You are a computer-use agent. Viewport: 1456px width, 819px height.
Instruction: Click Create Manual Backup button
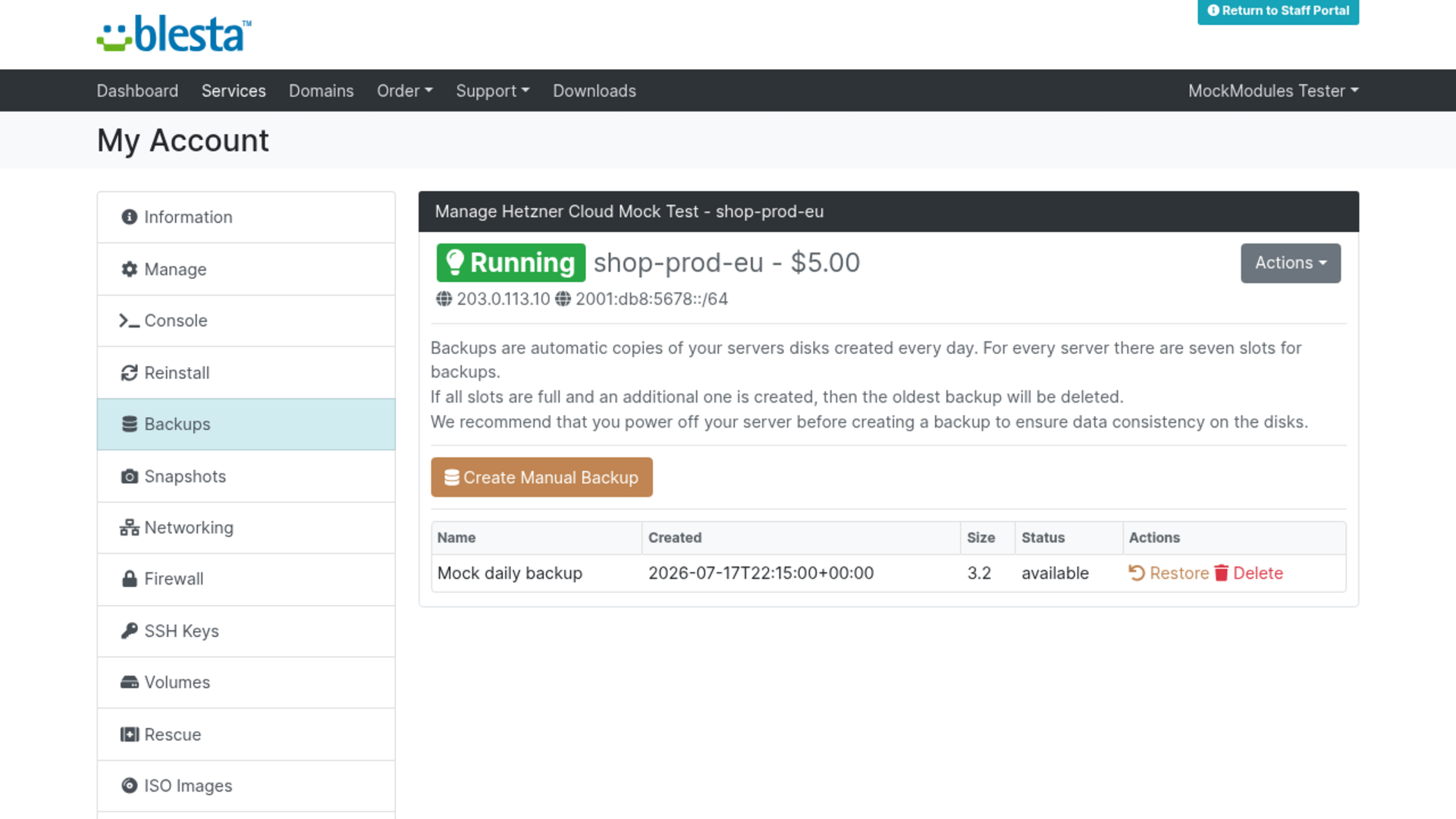[541, 478]
